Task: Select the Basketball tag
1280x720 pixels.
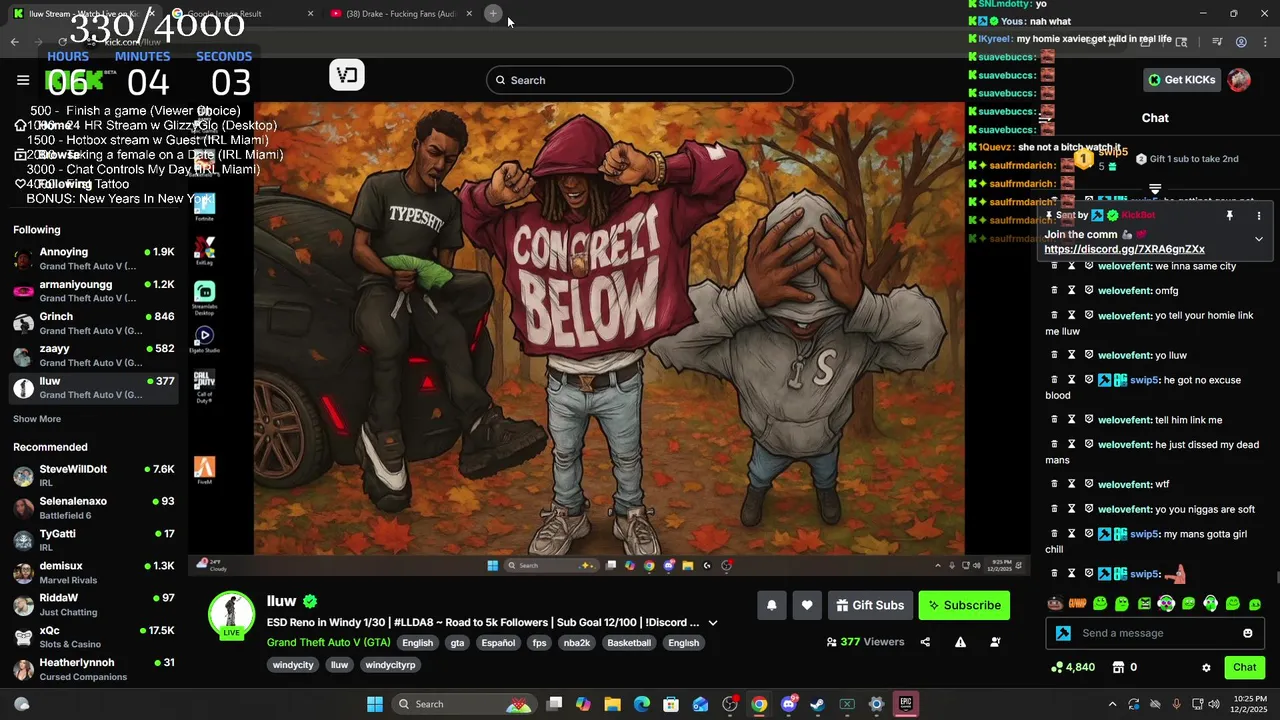Action: (629, 643)
